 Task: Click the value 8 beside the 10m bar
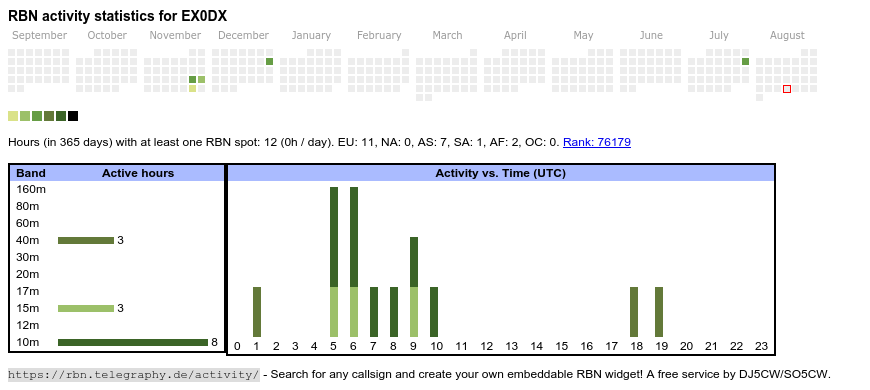214,342
